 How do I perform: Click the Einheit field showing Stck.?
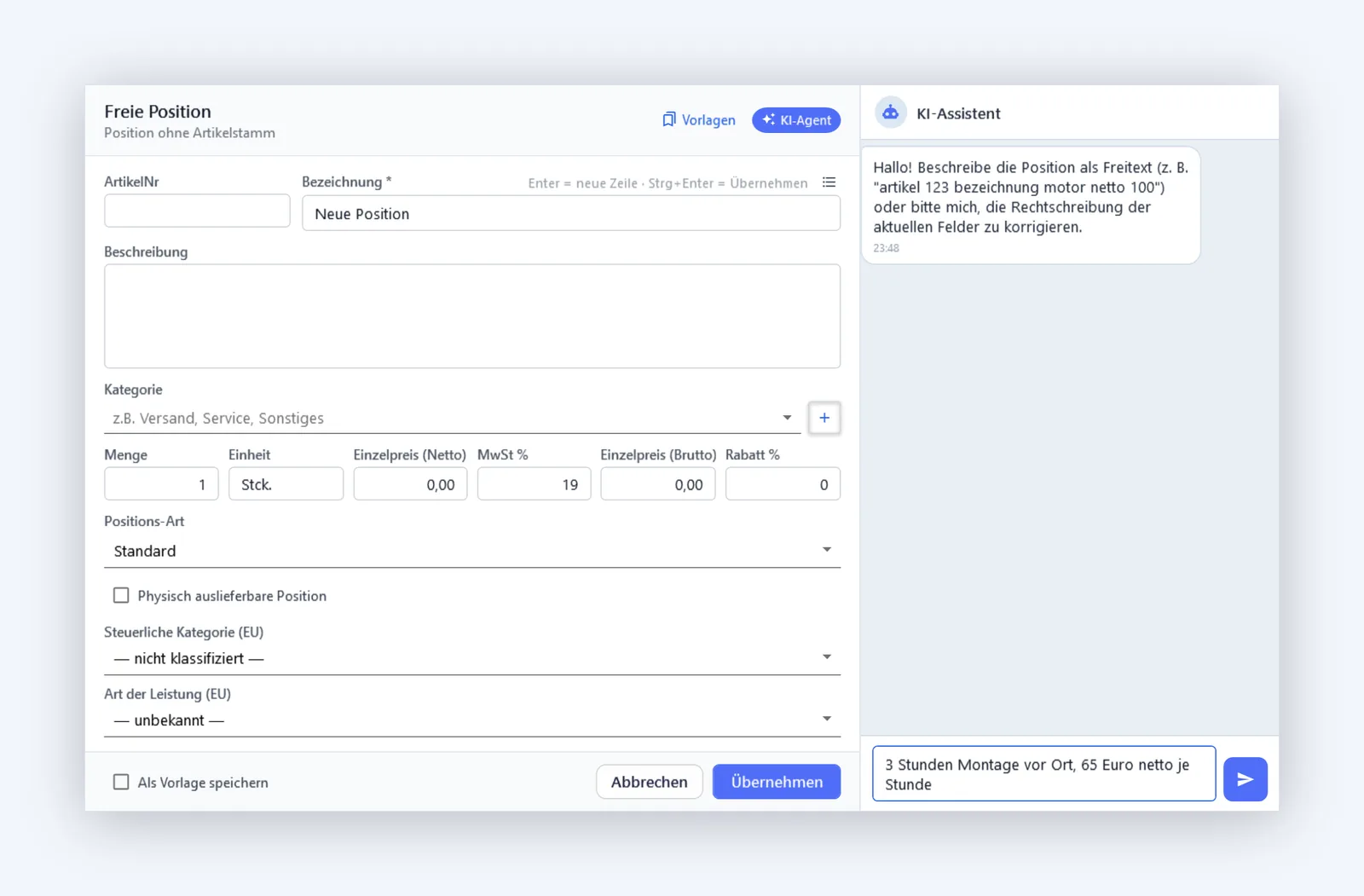click(286, 484)
